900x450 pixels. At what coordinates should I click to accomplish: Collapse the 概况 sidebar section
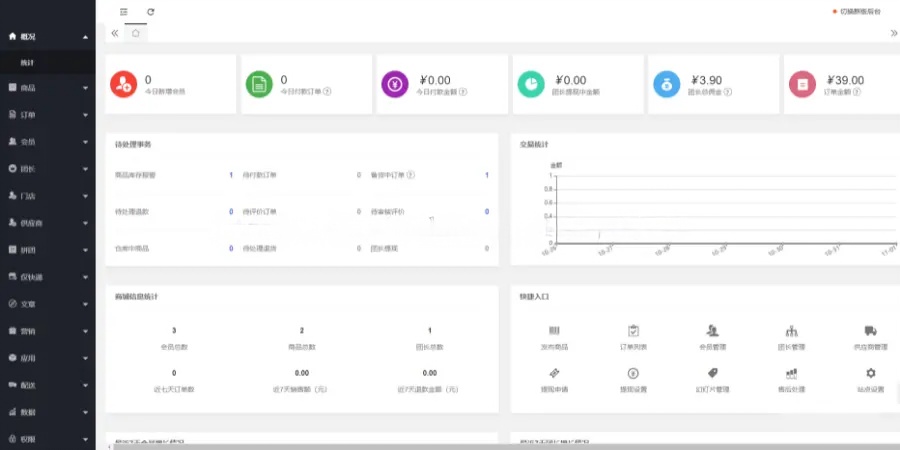pos(47,37)
